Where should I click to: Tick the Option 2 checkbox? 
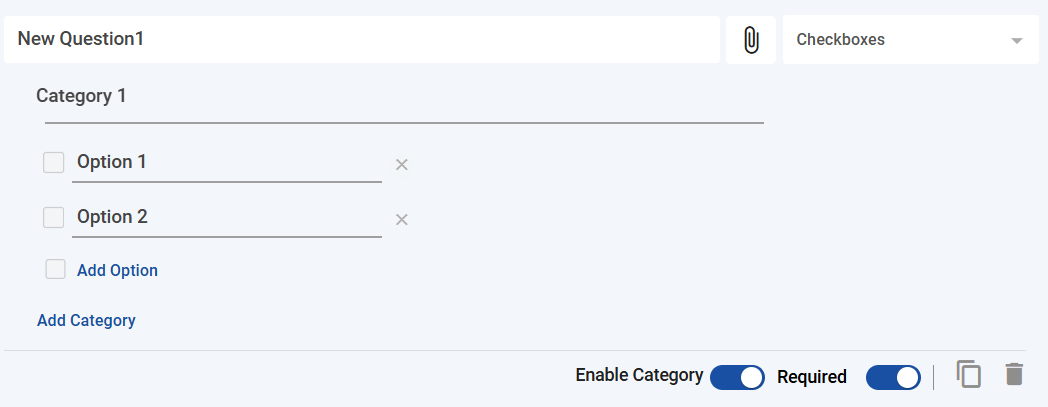(54, 217)
